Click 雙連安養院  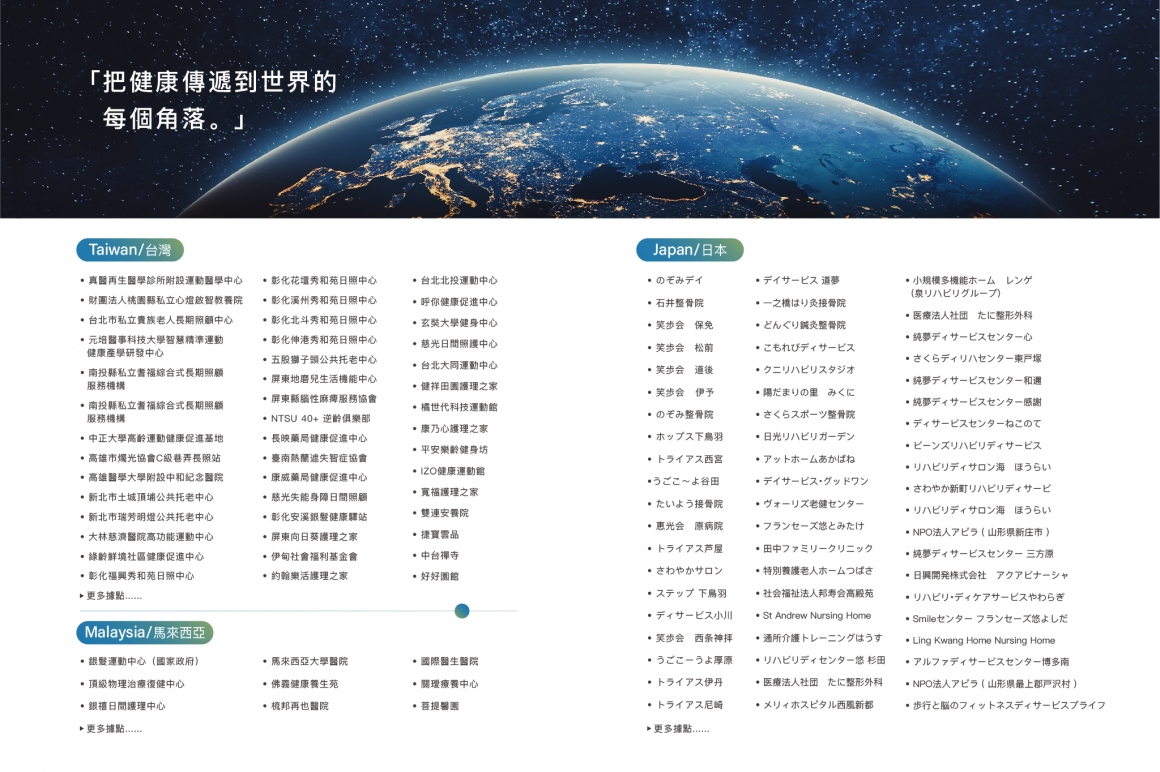(444, 513)
